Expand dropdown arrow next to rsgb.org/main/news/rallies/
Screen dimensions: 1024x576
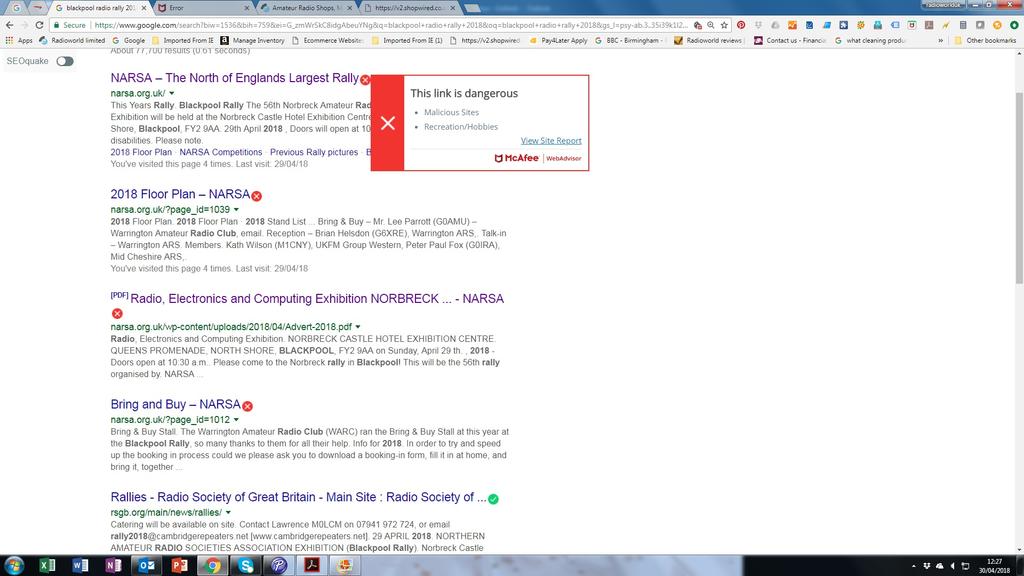pyautogui.click(x=228, y=513)
